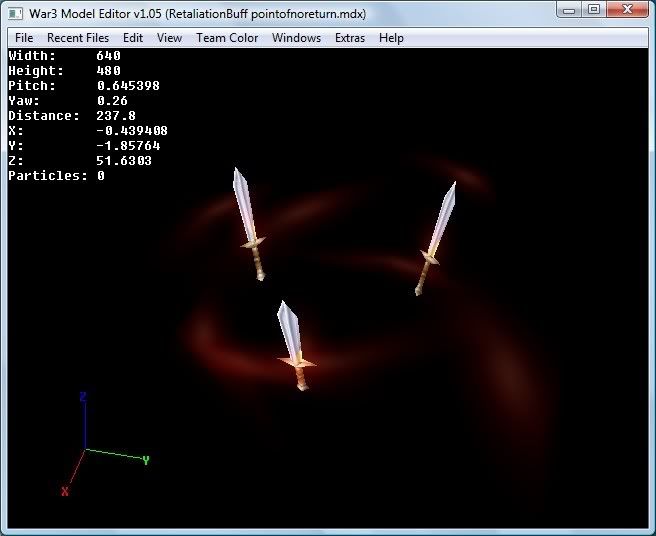Open the Edit menu
Screen dimensions: 656x536
click(x=133, y=38)
